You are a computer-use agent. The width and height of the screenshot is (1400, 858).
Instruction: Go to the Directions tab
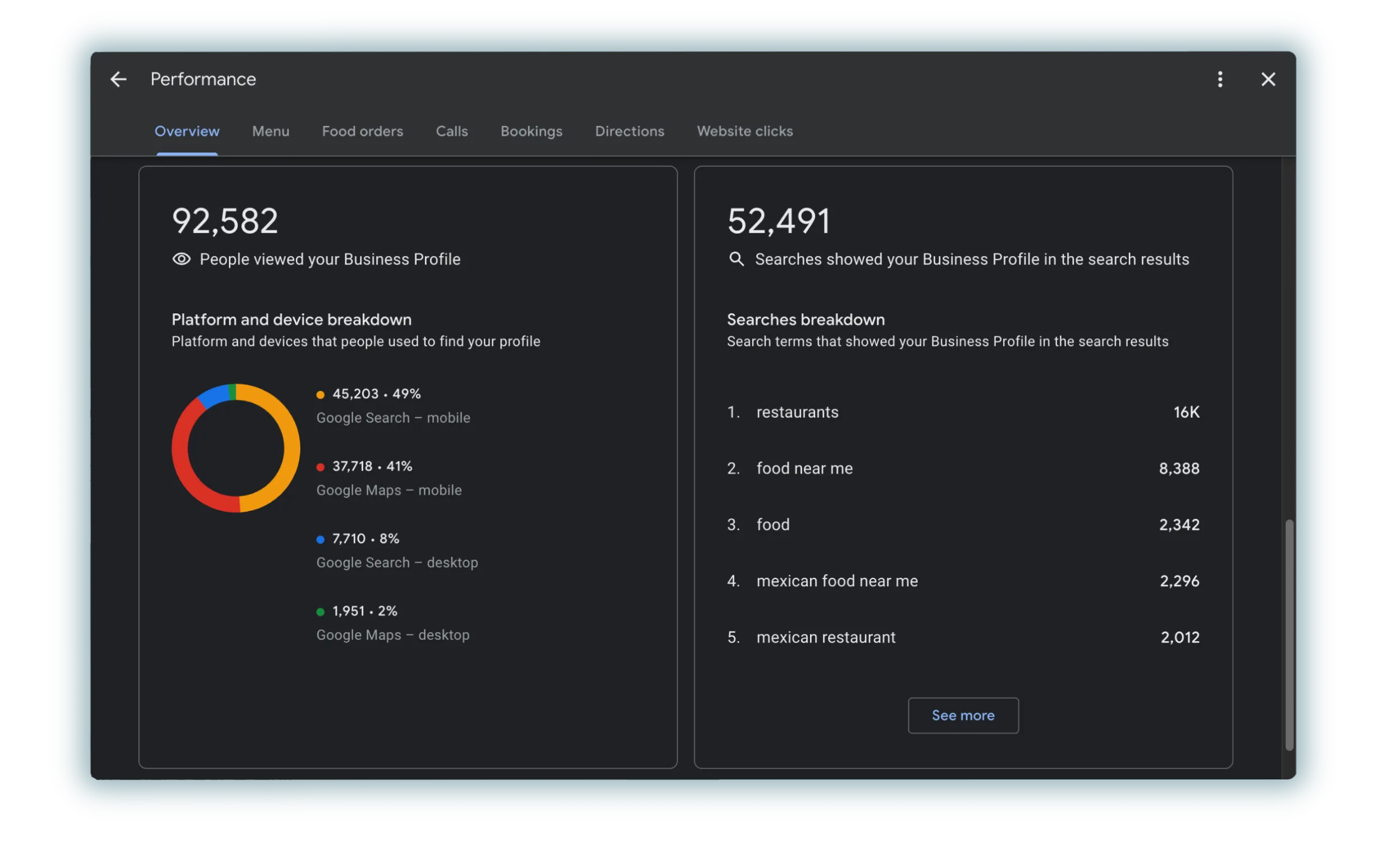[629, 131]
